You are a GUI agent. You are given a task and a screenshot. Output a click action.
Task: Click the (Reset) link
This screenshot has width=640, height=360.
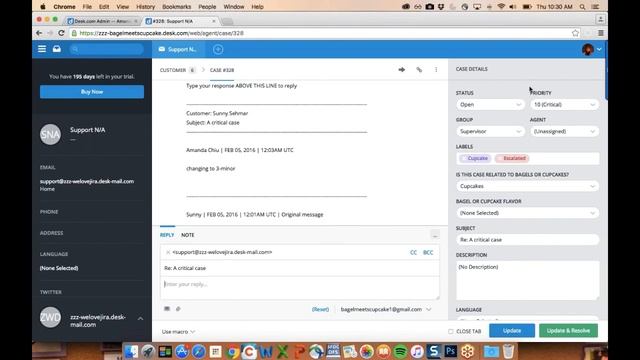pyautogui.click(x=320, y=309)
